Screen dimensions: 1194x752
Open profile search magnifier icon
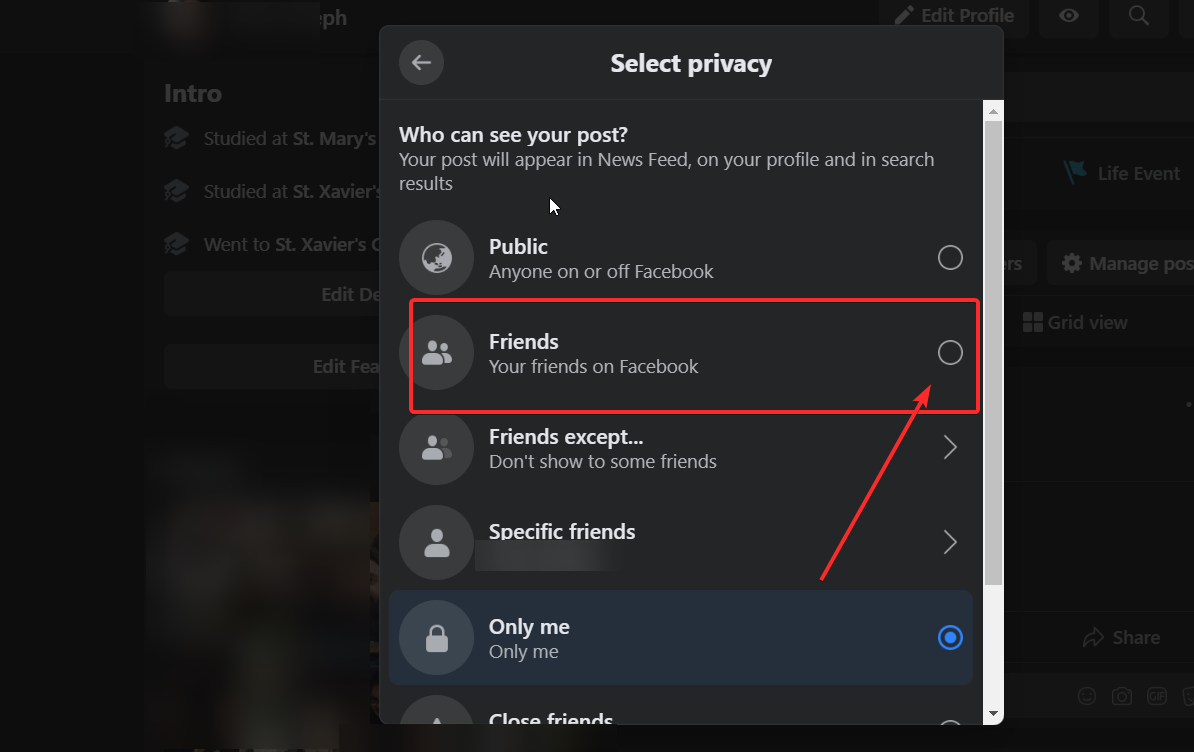coord(1138,16)
